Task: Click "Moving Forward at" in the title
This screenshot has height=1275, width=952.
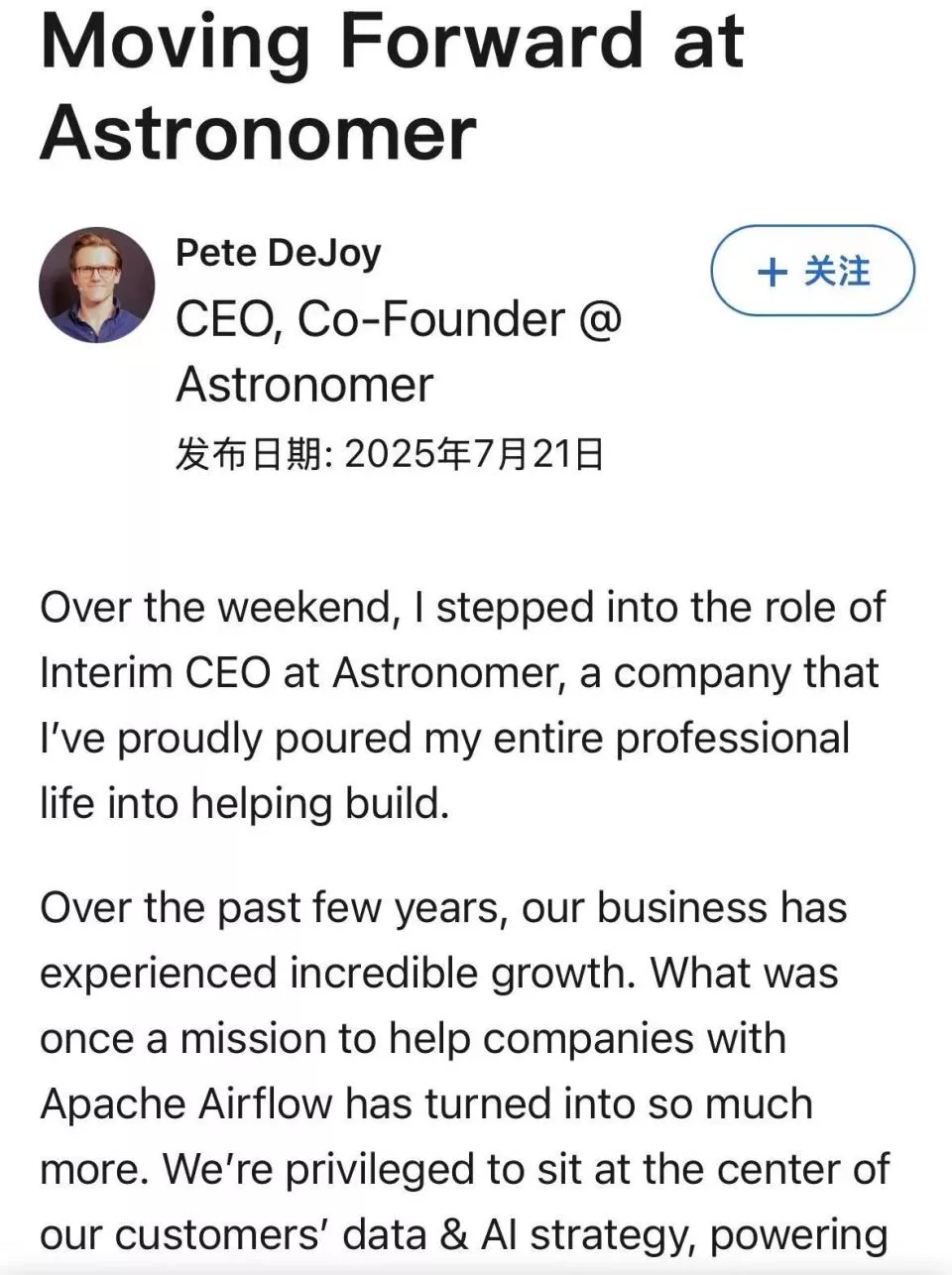Action: (392, 42)
